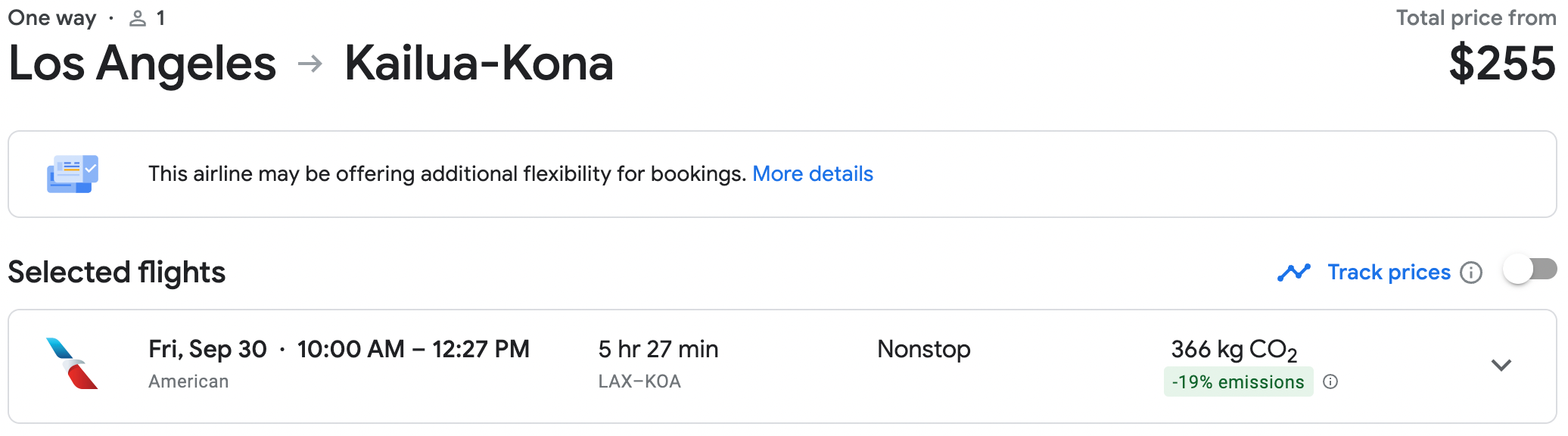Image resolution: width=1568 pixels, height=436 pixels.
Task: Open the passenger count selector
Action: [148, 17]
